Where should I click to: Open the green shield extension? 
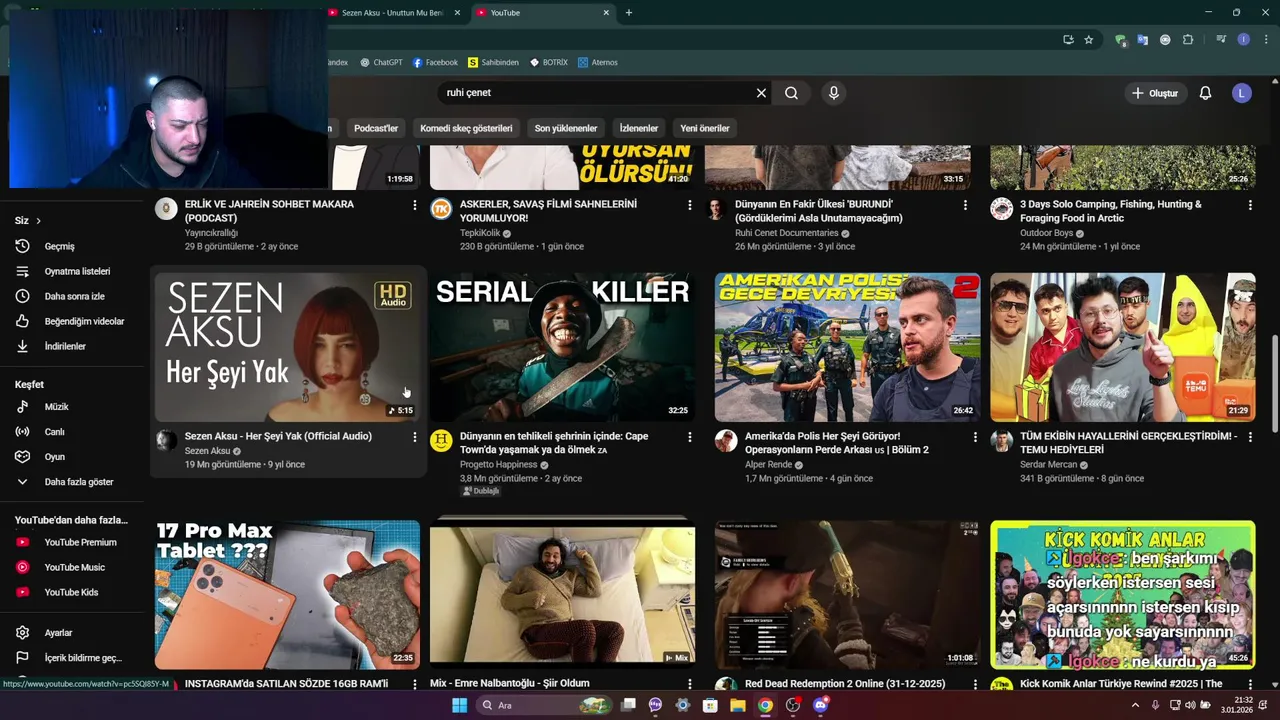click(1120, 40)
